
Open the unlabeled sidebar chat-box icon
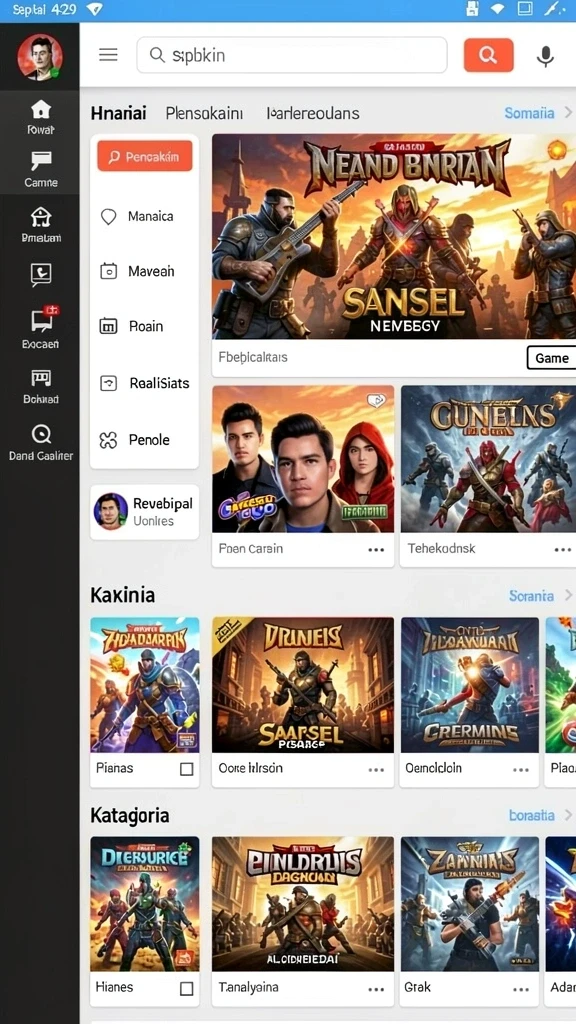[x=40, y=274]
